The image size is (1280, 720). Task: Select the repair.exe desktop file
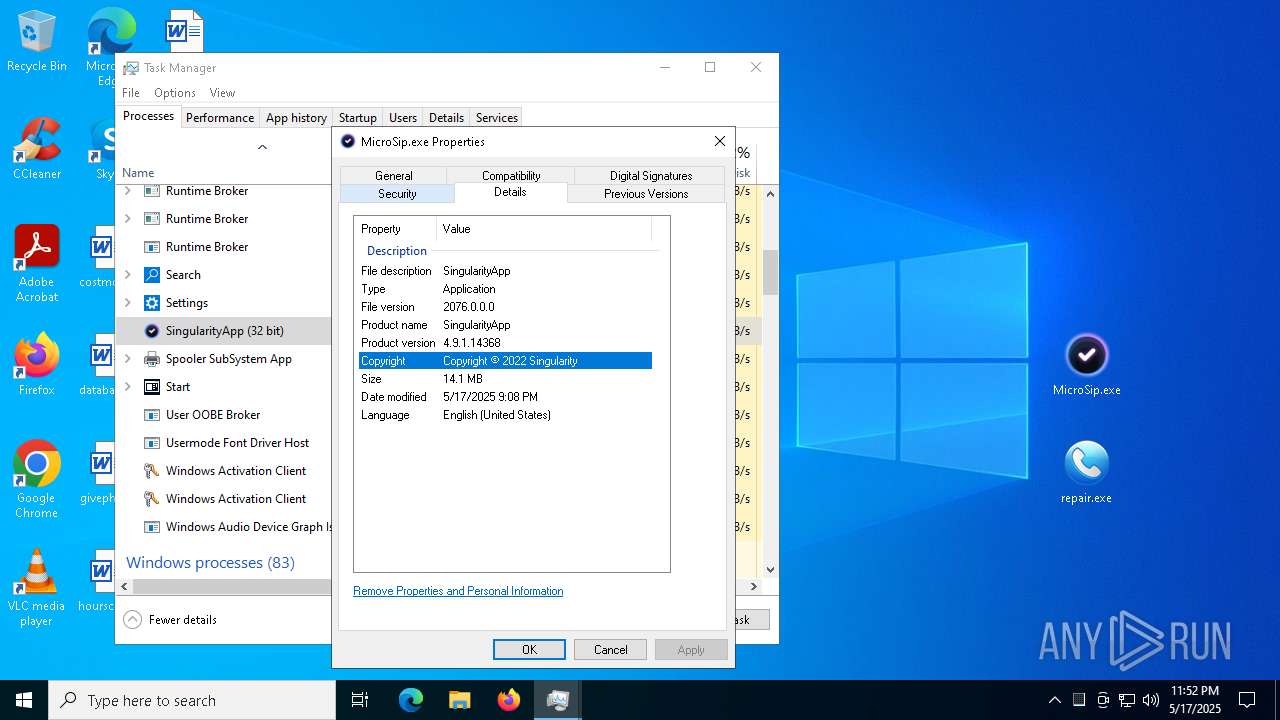[1087, 473]
